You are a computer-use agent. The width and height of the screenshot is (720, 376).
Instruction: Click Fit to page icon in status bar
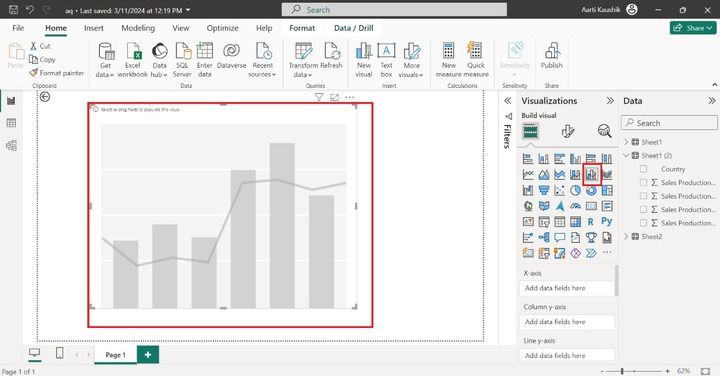pos(706,370)
